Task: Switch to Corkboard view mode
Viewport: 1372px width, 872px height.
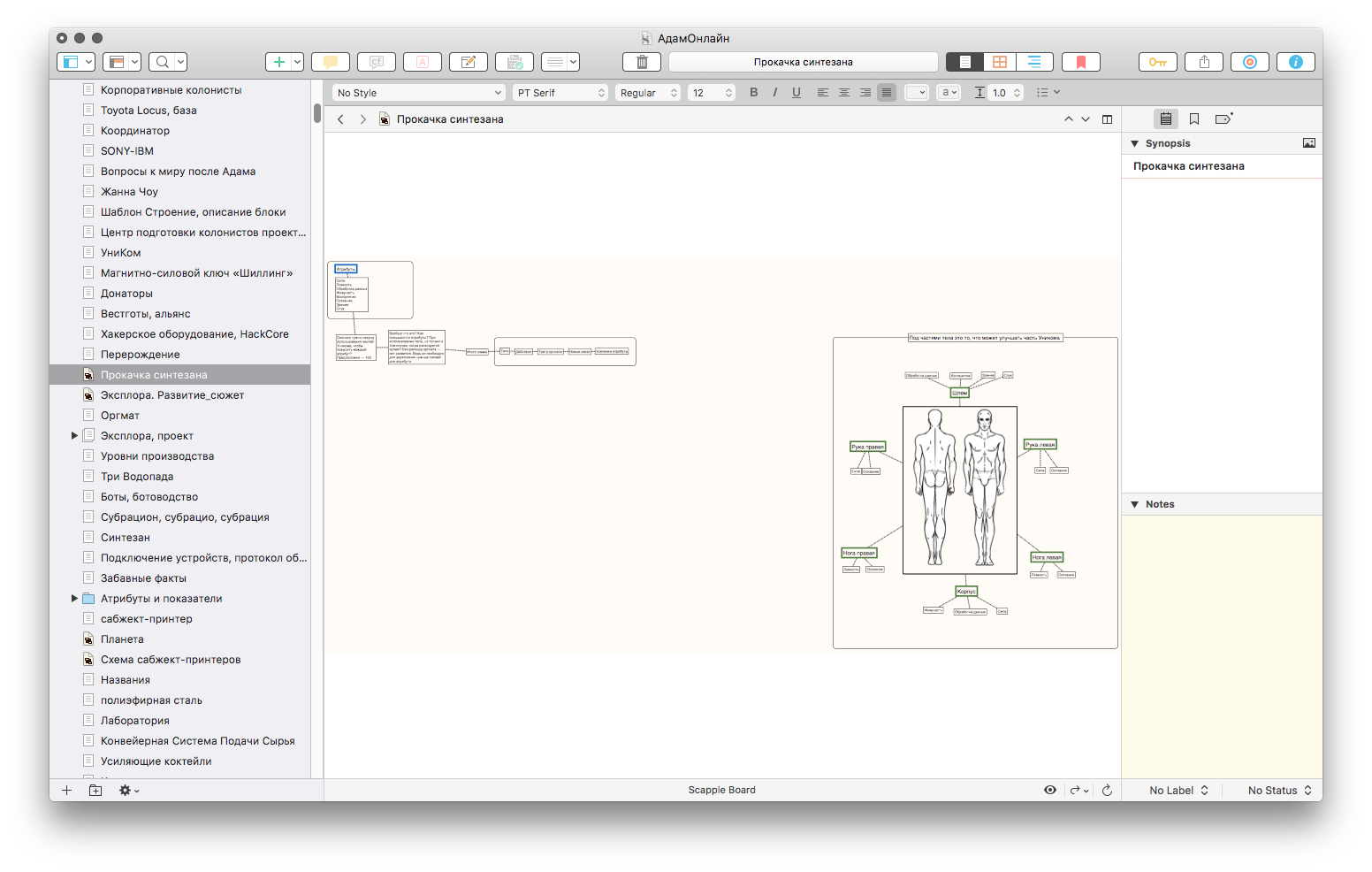Action: coord(999,62)
